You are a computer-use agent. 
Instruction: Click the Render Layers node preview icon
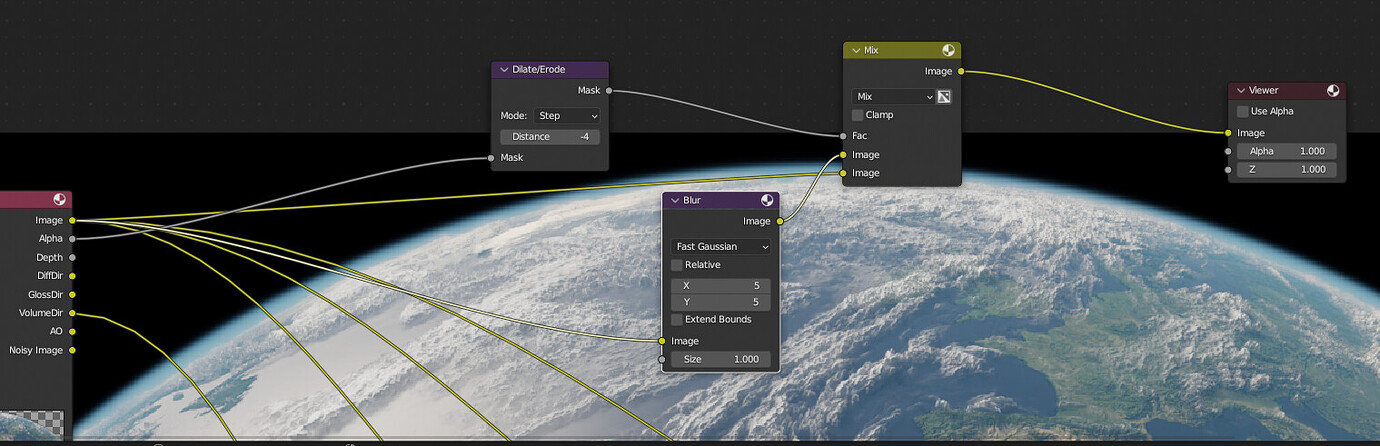coord(60,200)
